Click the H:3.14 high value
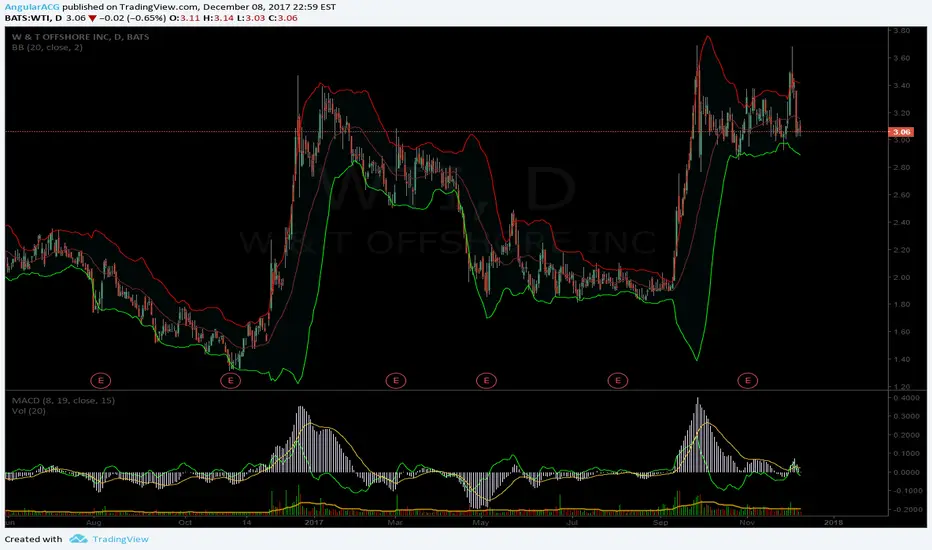This screenshot has width=932, height=550. coord(218,18)
